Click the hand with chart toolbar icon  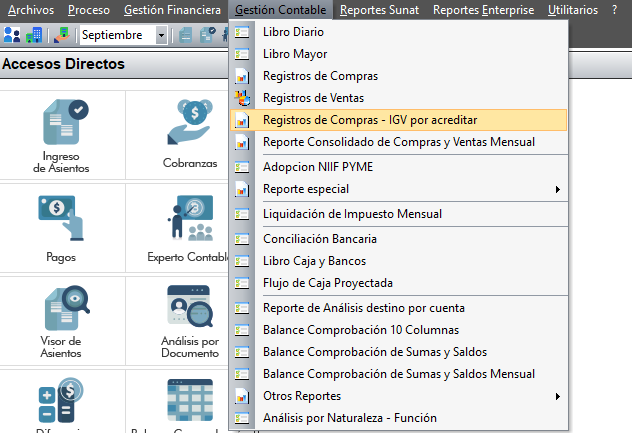tap(62, 35)
